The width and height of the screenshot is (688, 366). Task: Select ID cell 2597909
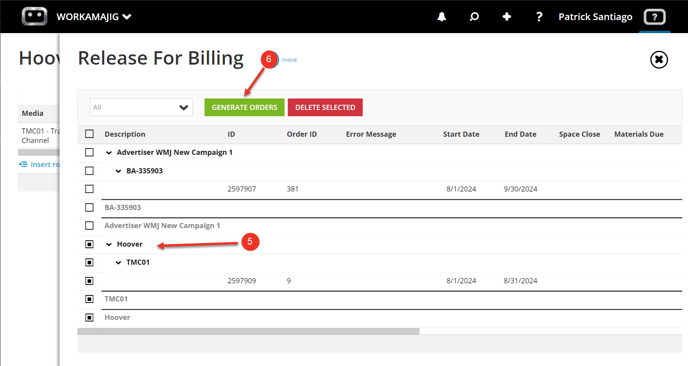(242, 281)
